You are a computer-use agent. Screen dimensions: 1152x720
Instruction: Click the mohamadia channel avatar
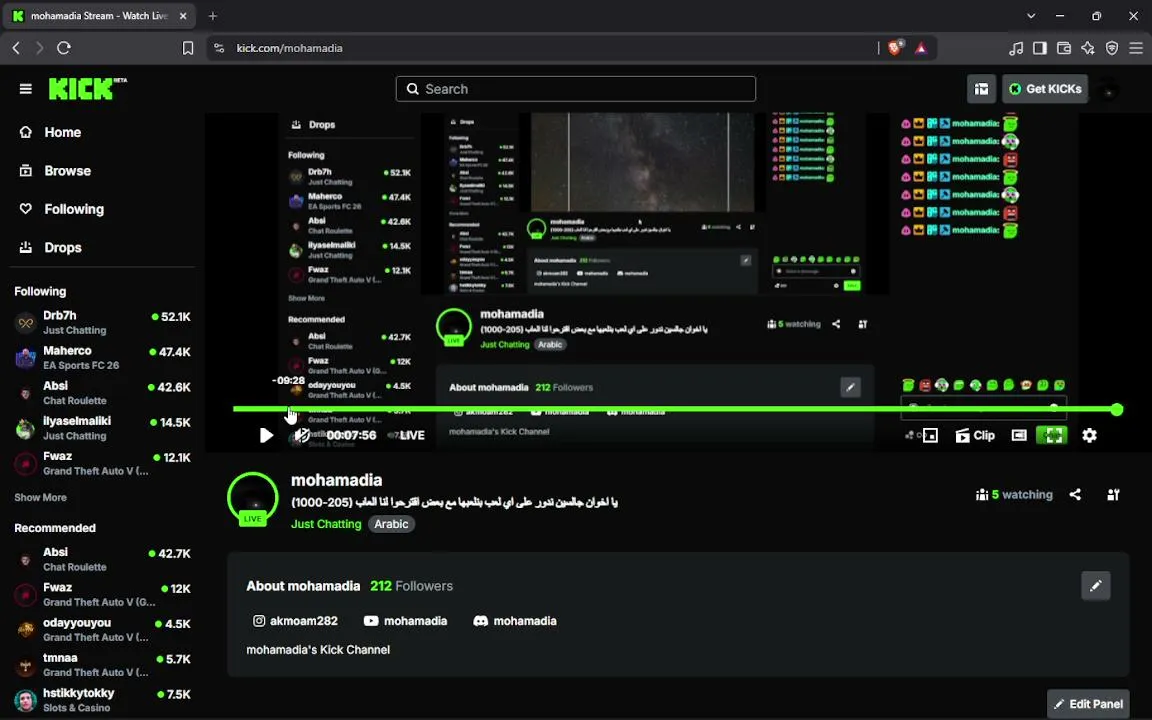coord(252,498)
